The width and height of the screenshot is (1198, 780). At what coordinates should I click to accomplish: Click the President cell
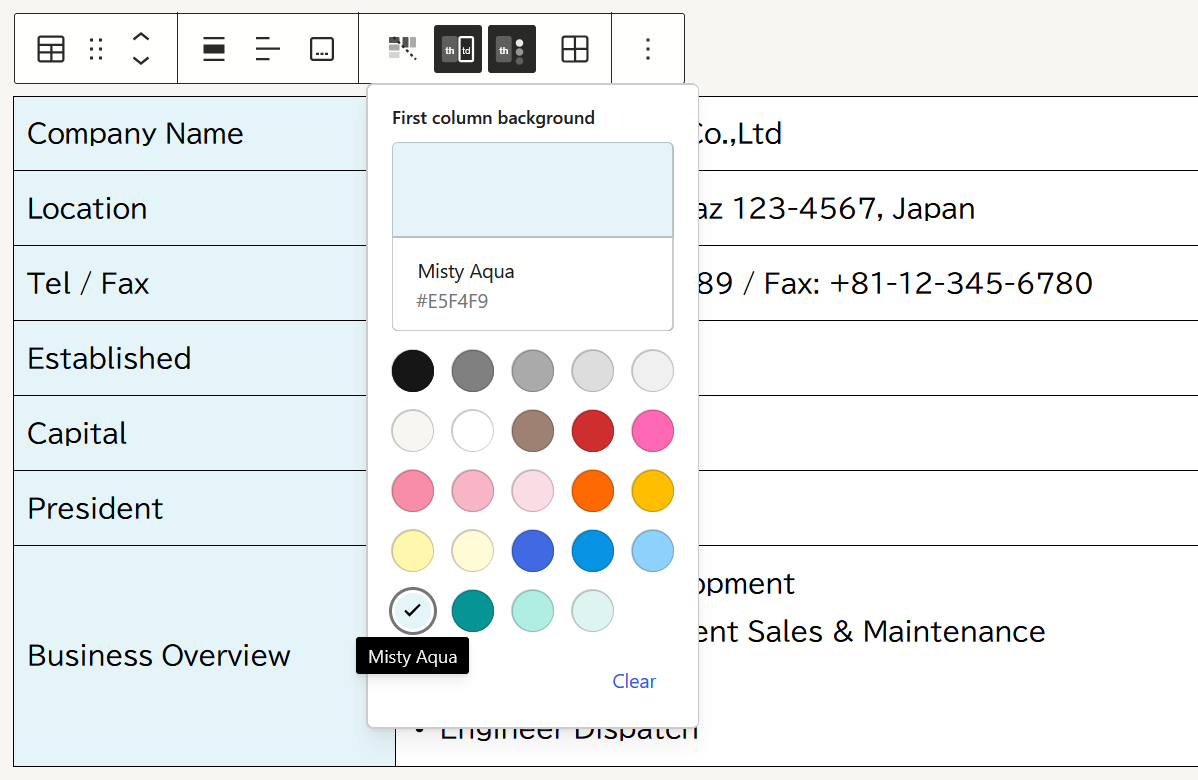click(x=191, y=508)
